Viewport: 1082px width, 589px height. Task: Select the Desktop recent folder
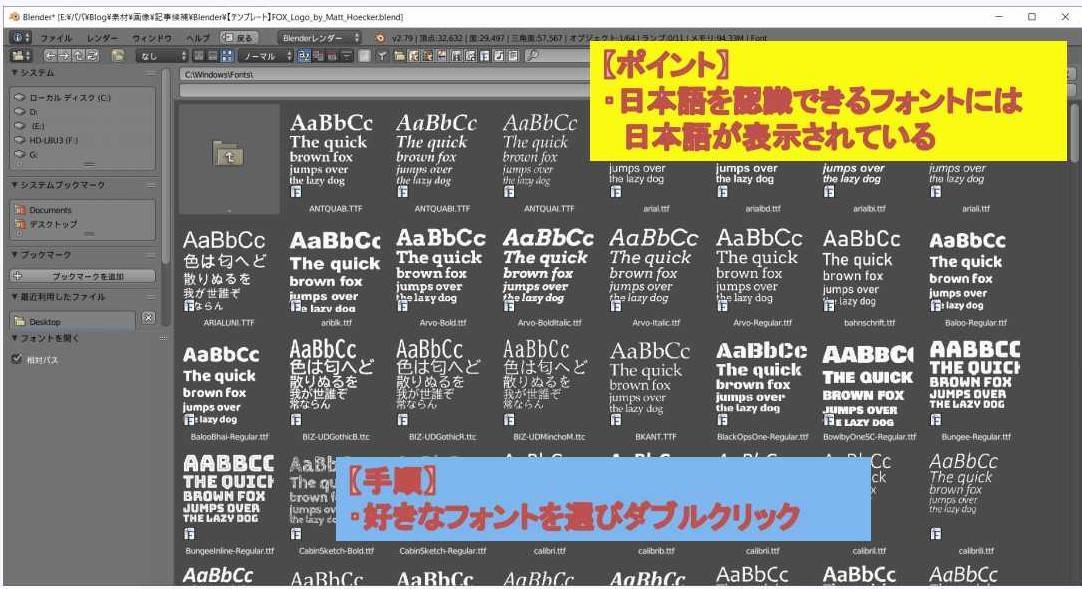(x=73, y=321)
